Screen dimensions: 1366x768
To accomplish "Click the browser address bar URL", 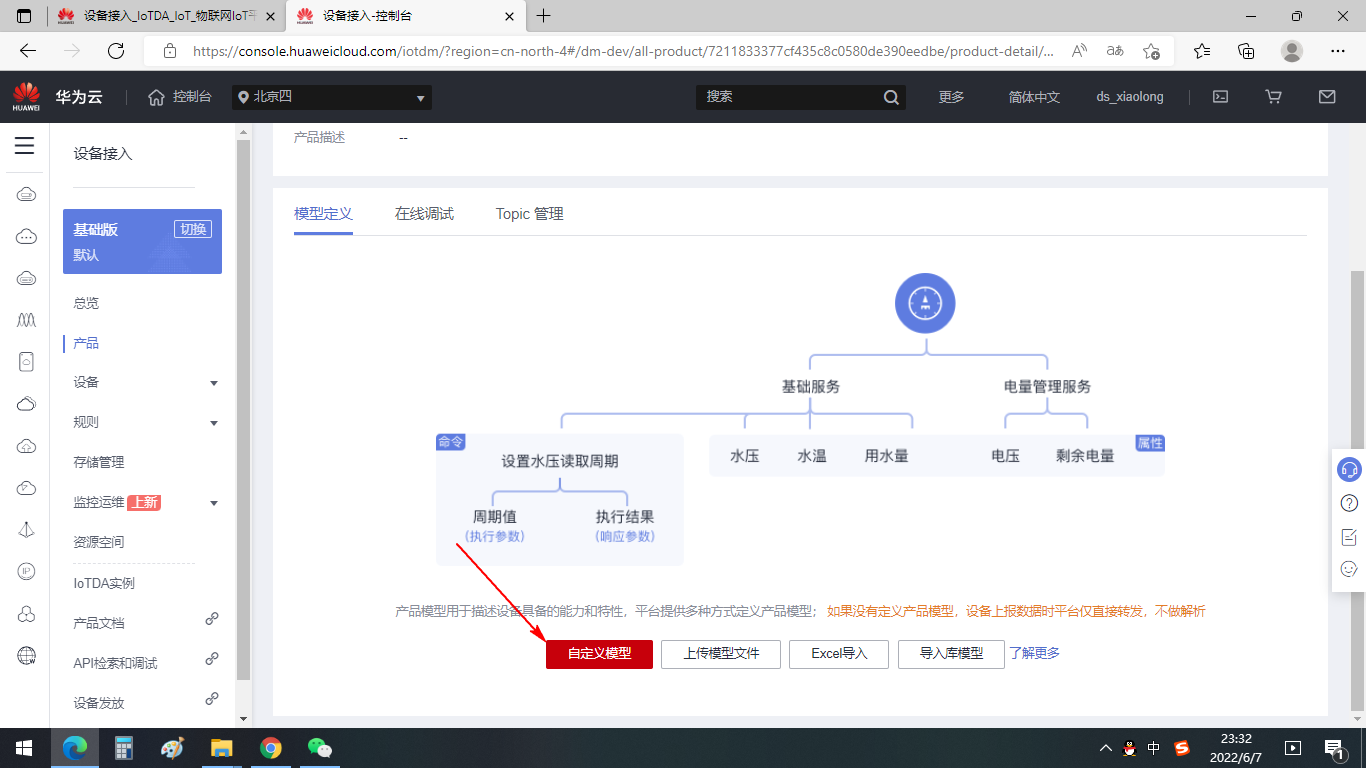I will (x=622, y=51).
